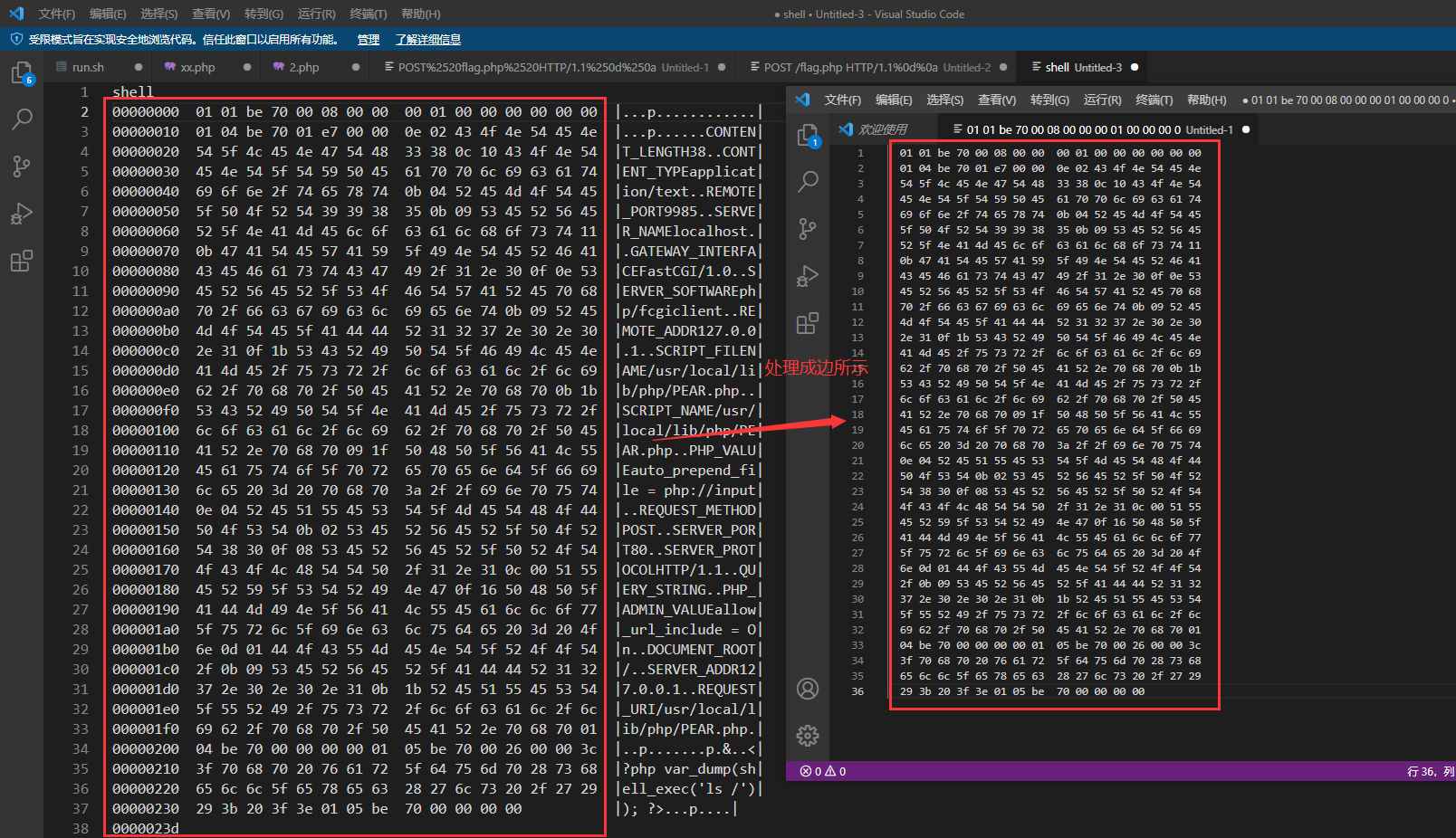Image resolution: width=1456 pixels, height=838 pixels.
Task: Open Search in main window activity bar
Action: (22, 119)
